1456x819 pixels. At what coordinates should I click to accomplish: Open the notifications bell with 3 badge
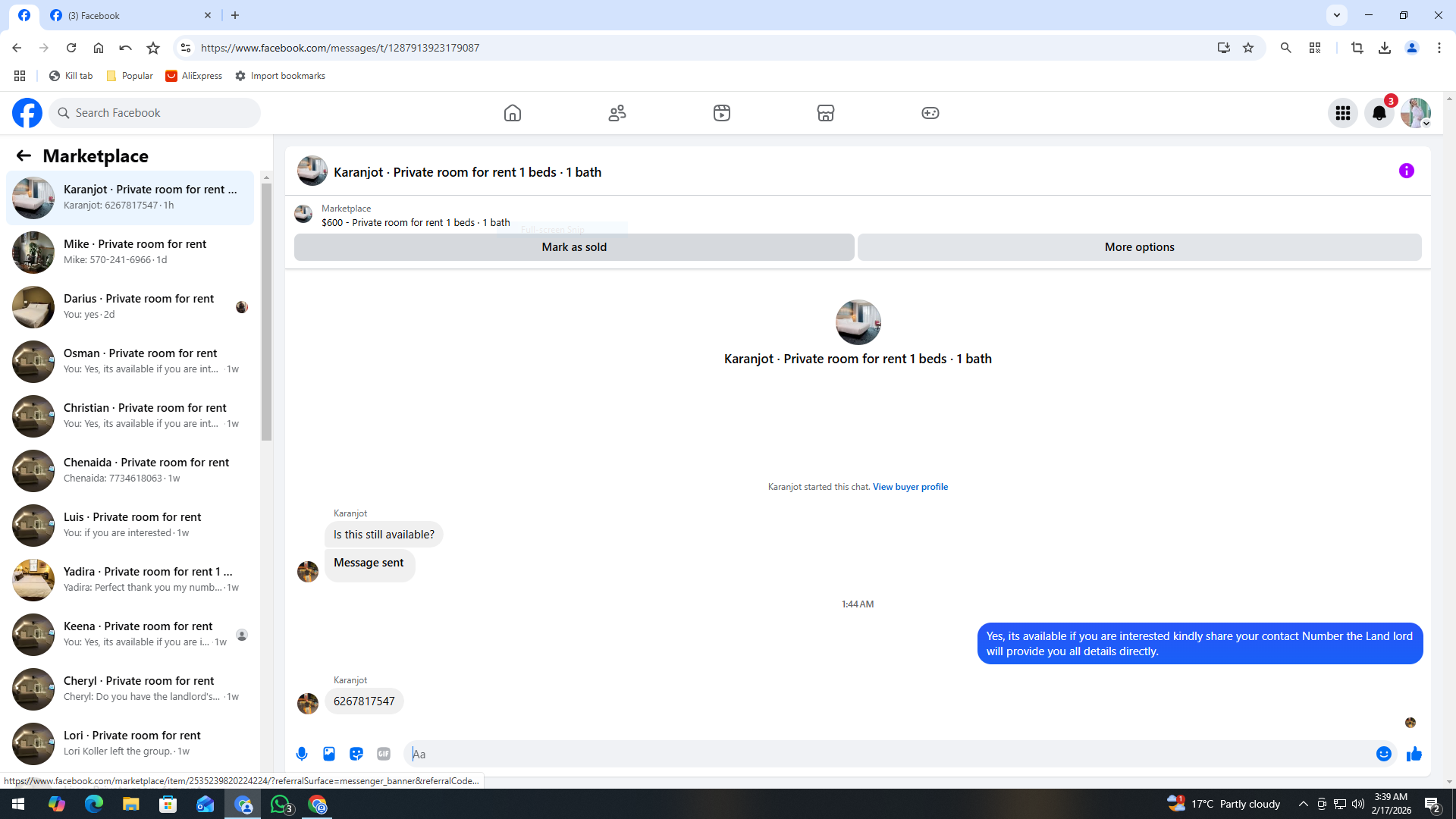[1379, 113]
